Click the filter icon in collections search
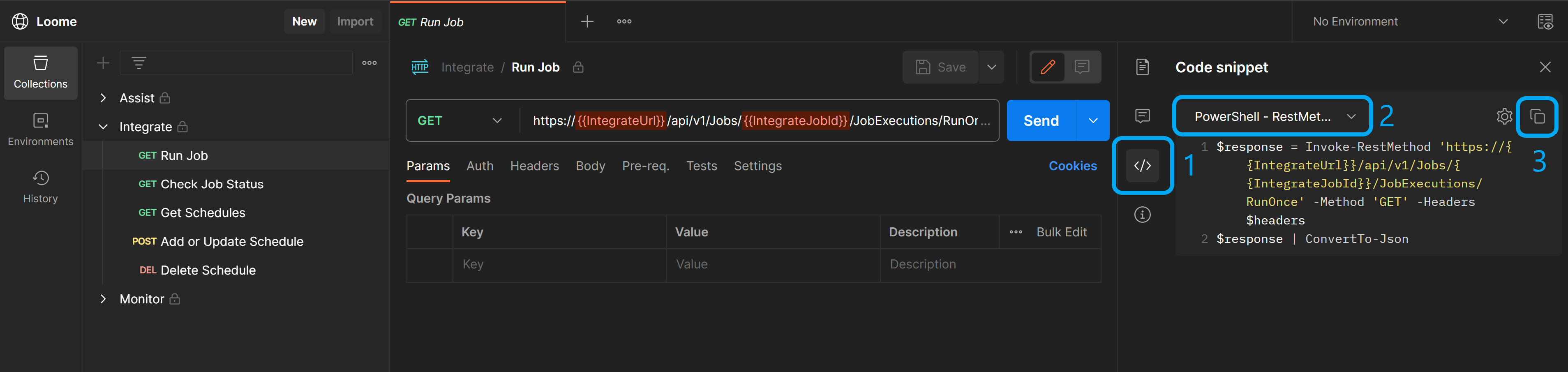The height and width of the screenshot is (372, 1568). pyautogui.click(x=139, y=63)
